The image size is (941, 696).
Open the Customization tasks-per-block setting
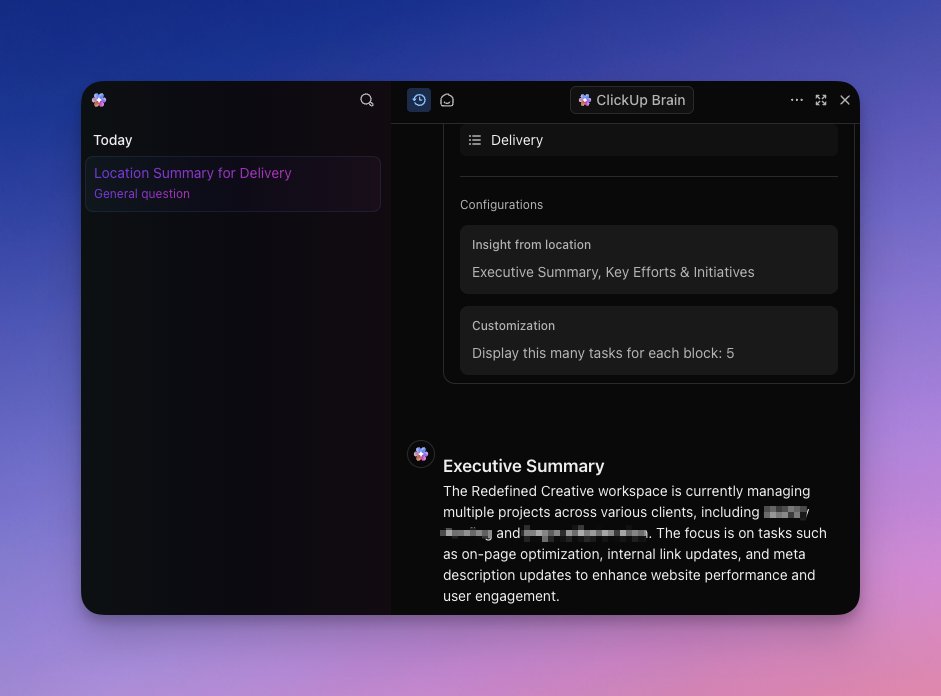649,340
